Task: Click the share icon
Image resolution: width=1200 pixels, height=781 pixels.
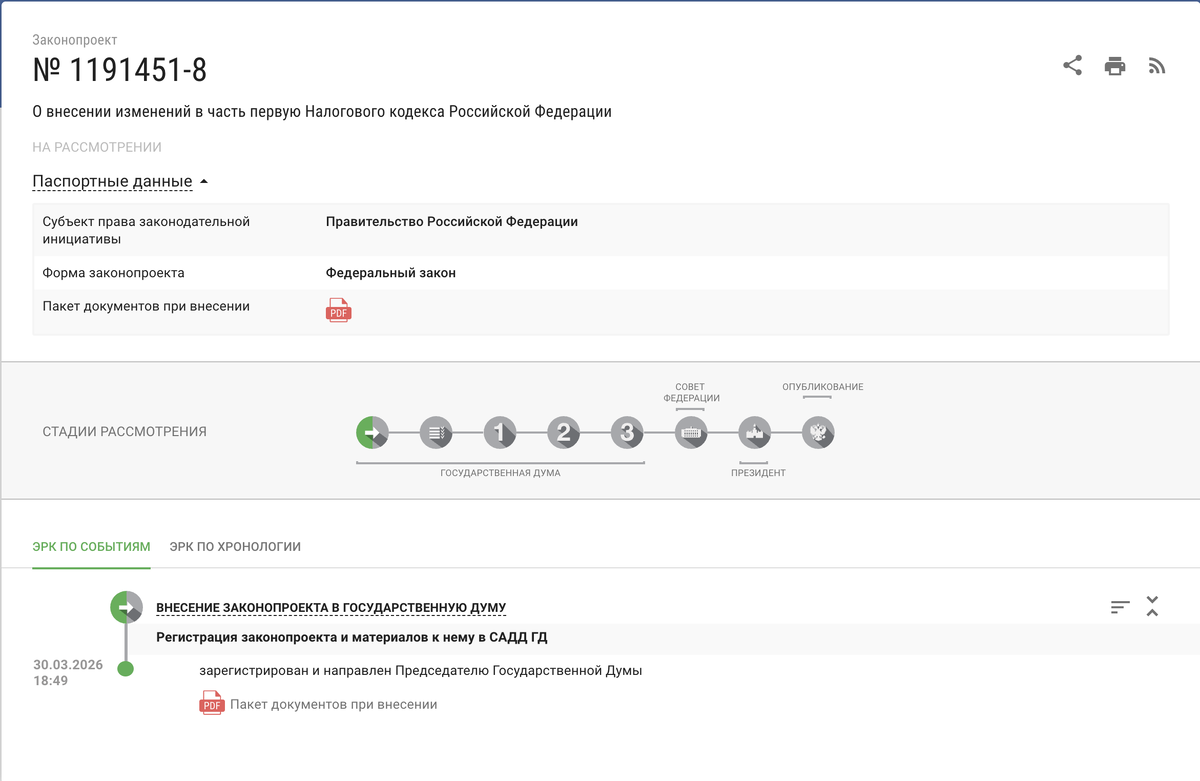Action: 1072,65
